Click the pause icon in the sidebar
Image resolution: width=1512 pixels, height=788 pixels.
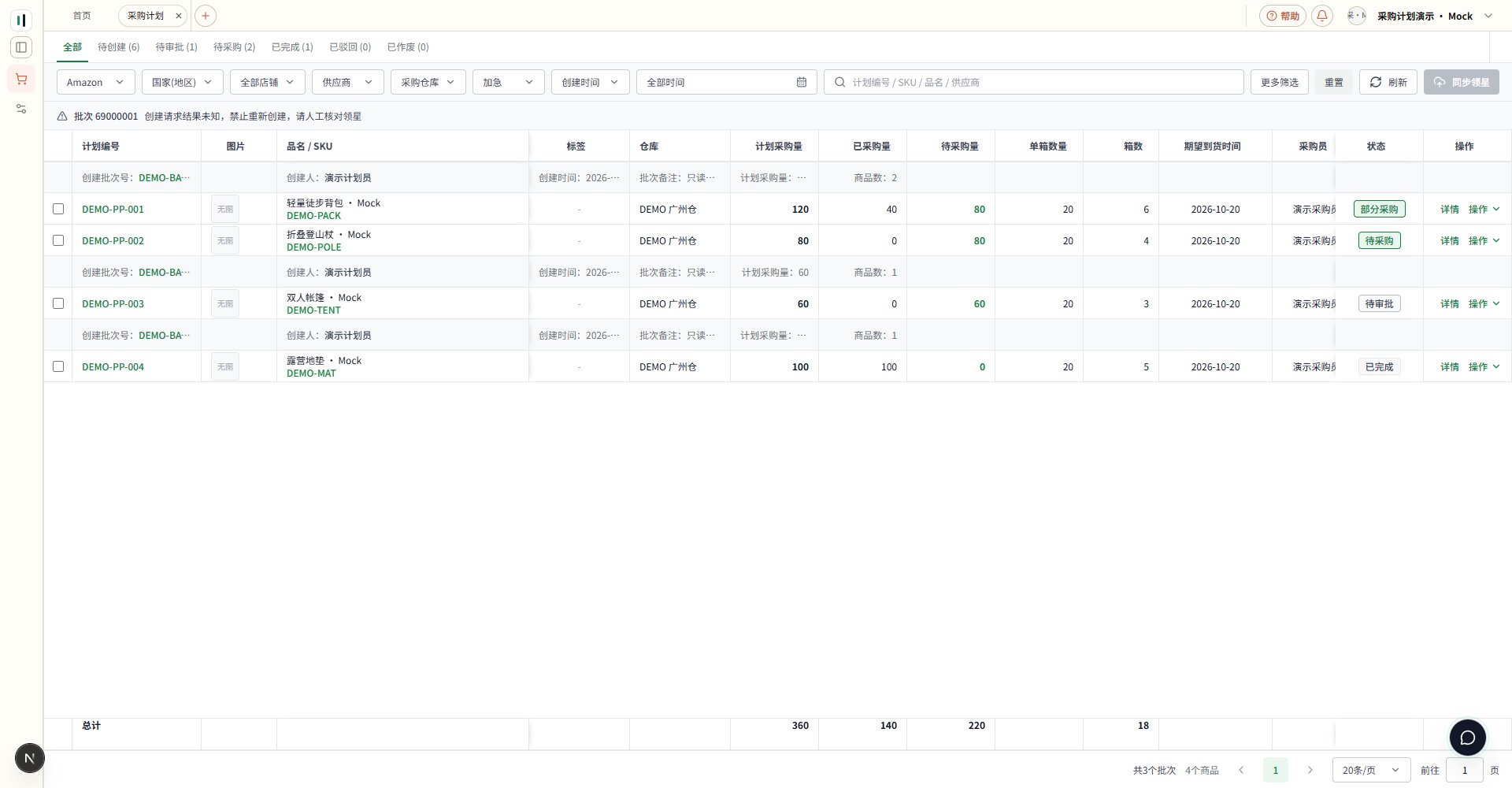[x=21, y=20]
